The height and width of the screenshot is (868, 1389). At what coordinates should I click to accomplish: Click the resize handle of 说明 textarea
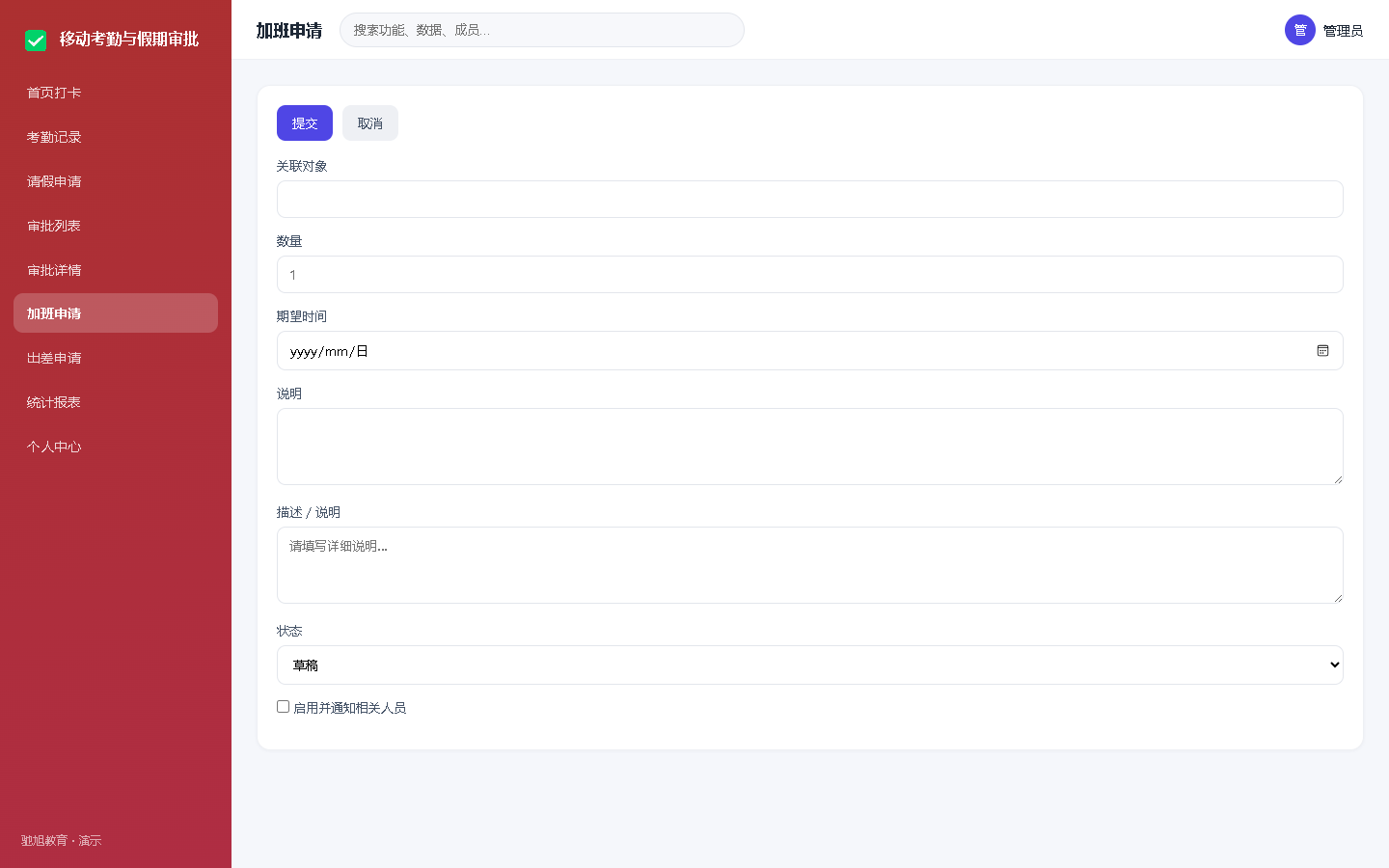pos(1338,479)
